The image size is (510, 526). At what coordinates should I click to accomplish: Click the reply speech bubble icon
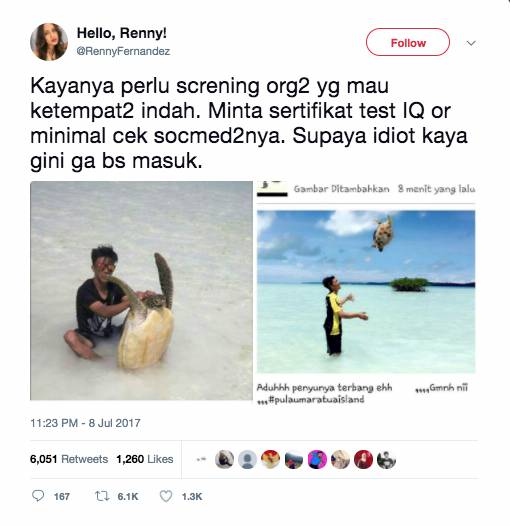(x=38, y=496)
